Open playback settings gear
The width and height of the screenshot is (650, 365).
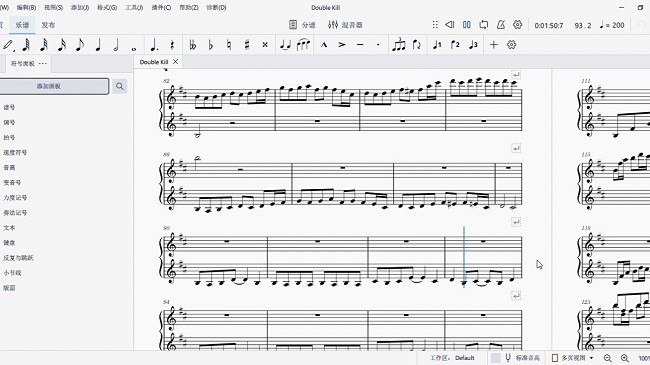[x=517, y=25]
